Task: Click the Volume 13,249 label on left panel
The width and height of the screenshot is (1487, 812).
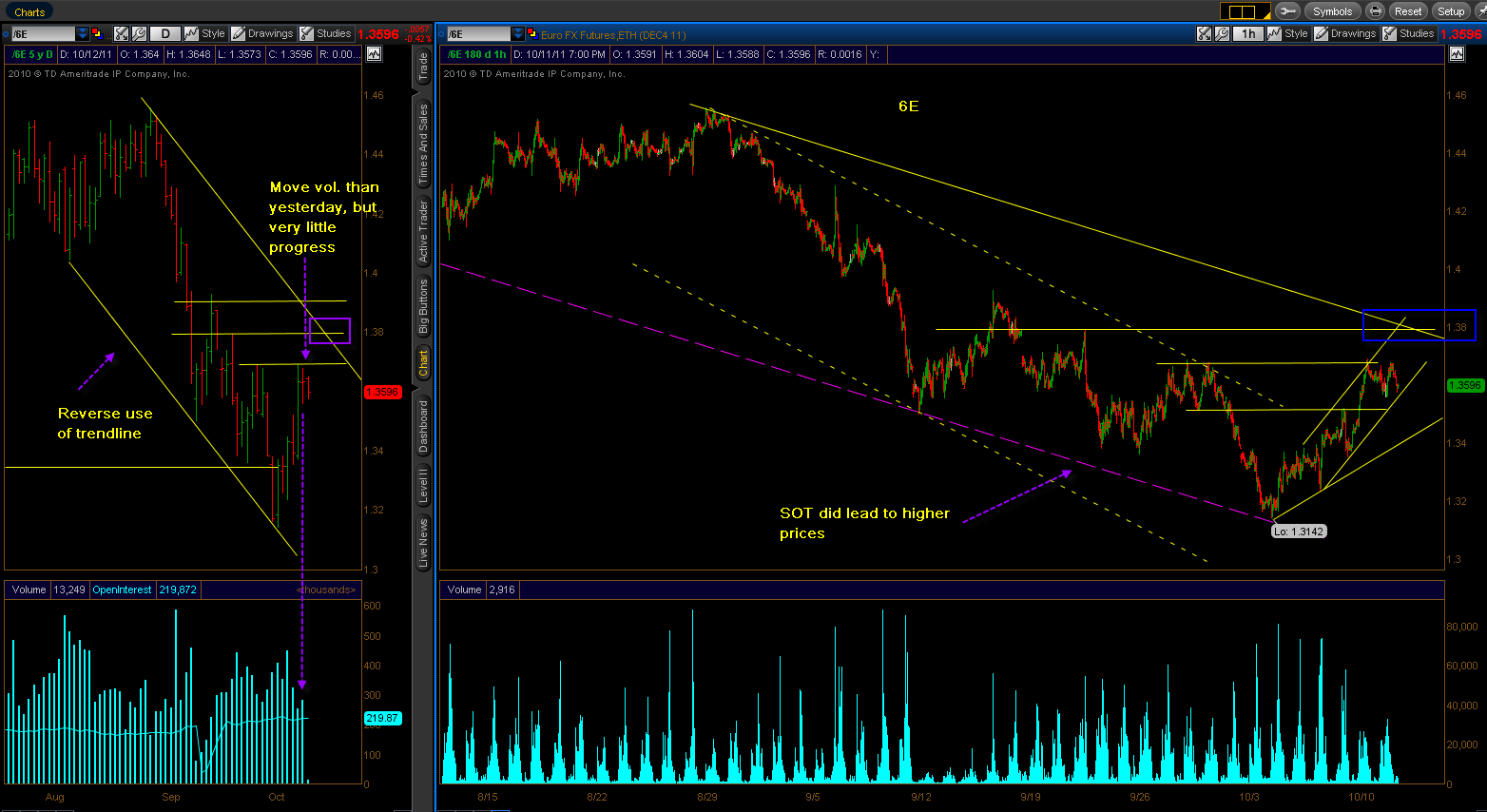Action: 48,590
